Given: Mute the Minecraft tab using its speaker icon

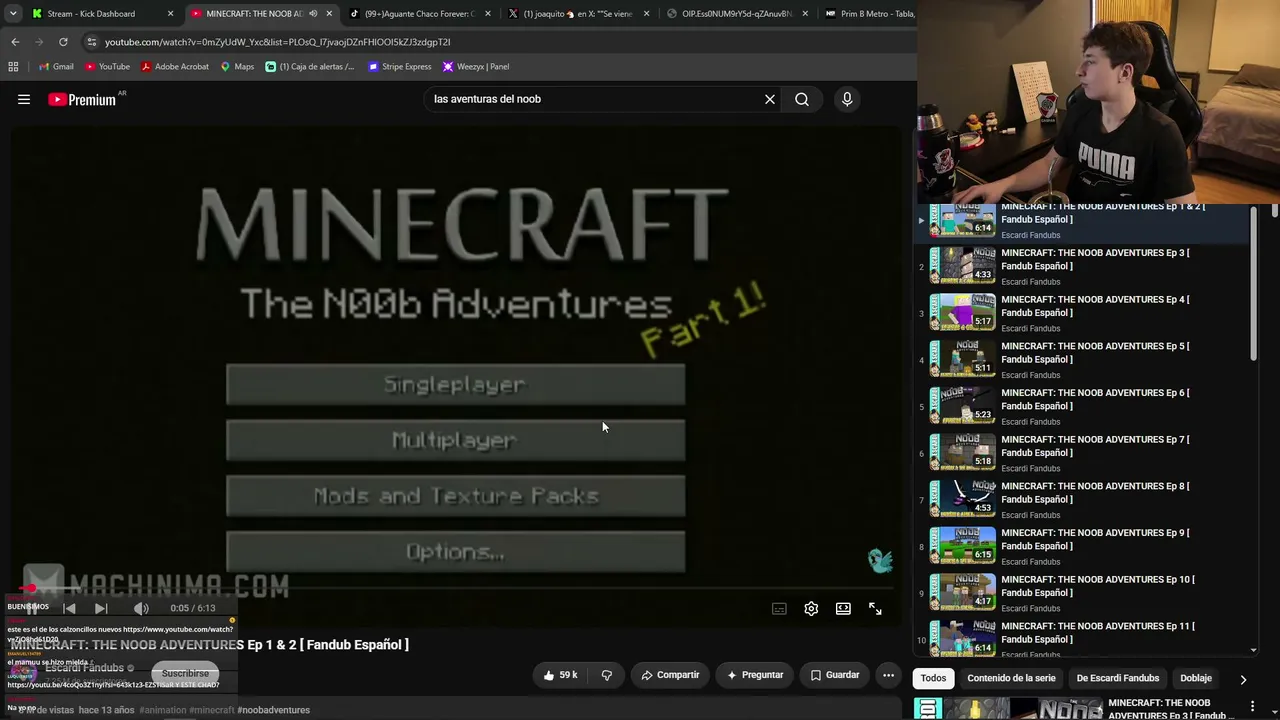Looking at the screenshot, I should [x=313, y=14].
